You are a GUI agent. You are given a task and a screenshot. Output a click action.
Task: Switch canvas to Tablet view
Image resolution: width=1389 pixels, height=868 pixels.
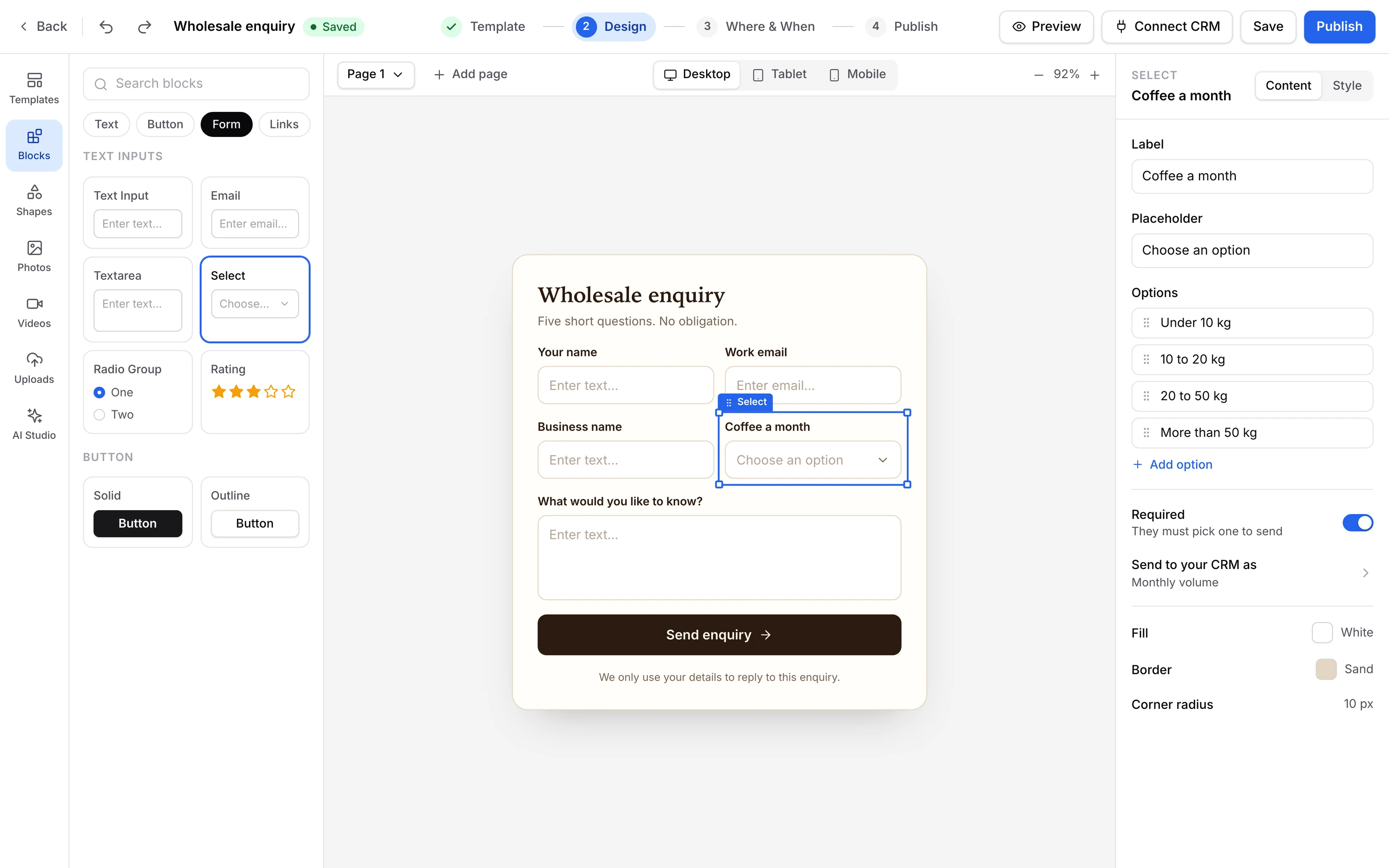click(779, 75)
